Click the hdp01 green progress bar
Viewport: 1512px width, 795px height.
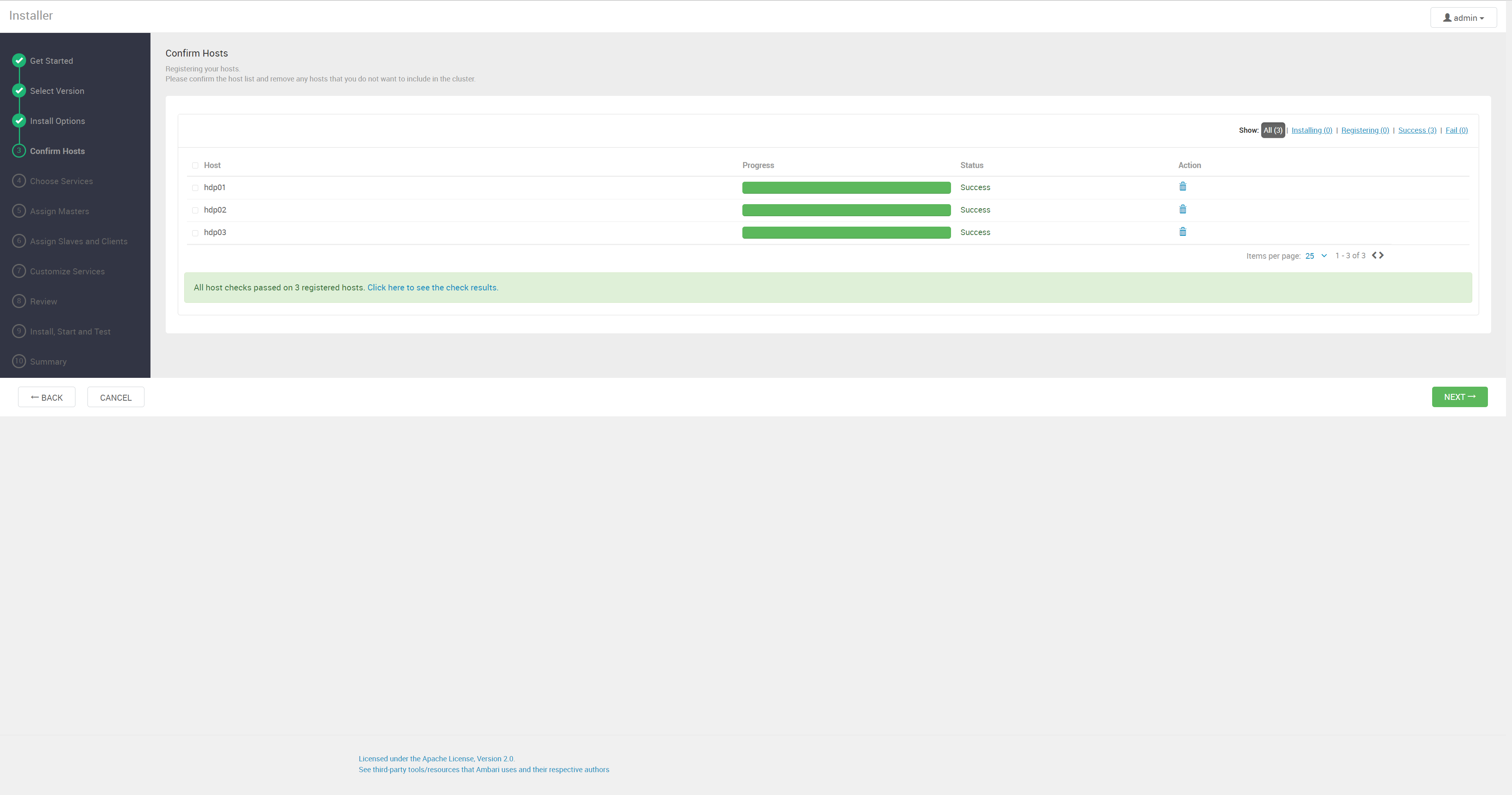pyautogui.click(x=846, y=188)
